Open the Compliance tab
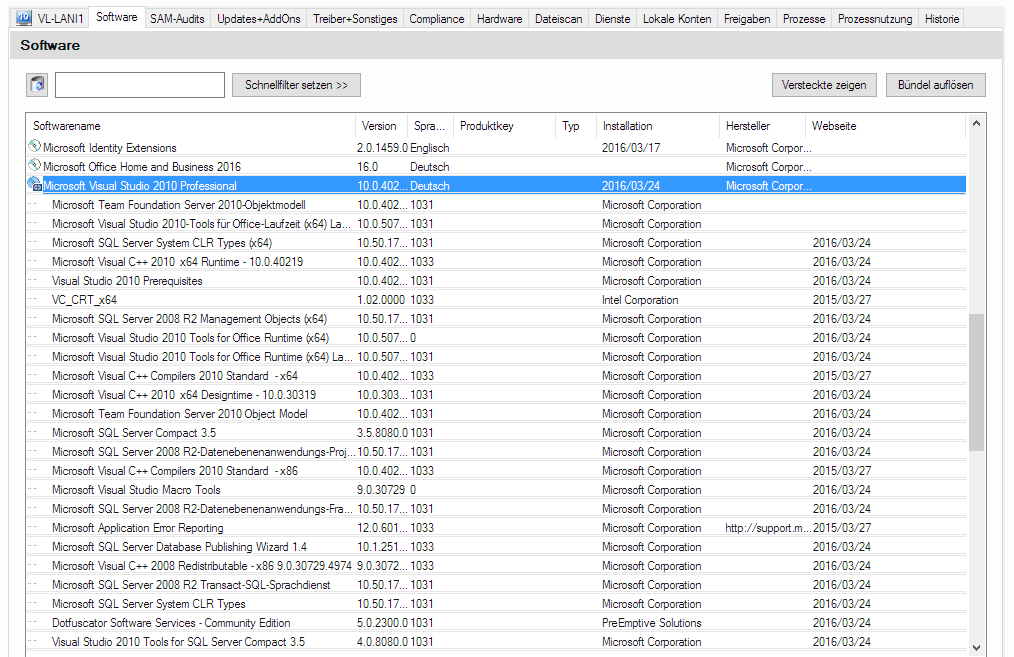 coord(437,19)
